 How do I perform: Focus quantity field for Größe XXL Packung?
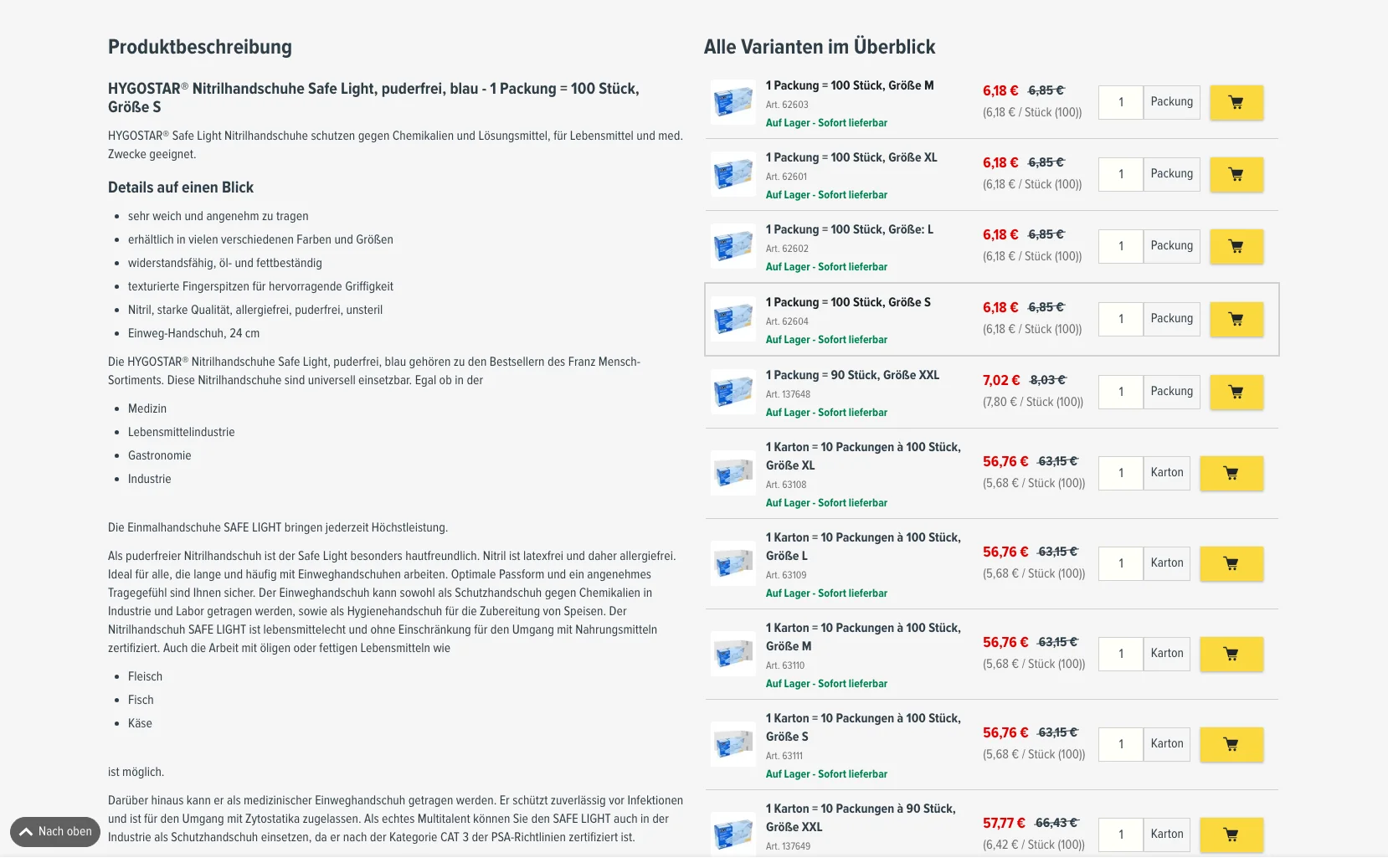1121,392
